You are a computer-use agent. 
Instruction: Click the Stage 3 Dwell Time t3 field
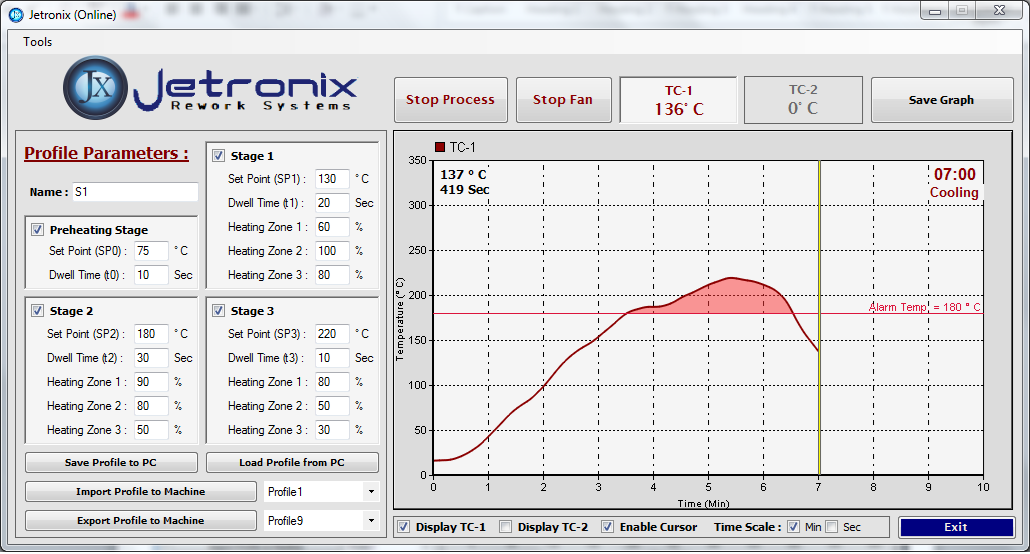point(332,358)
